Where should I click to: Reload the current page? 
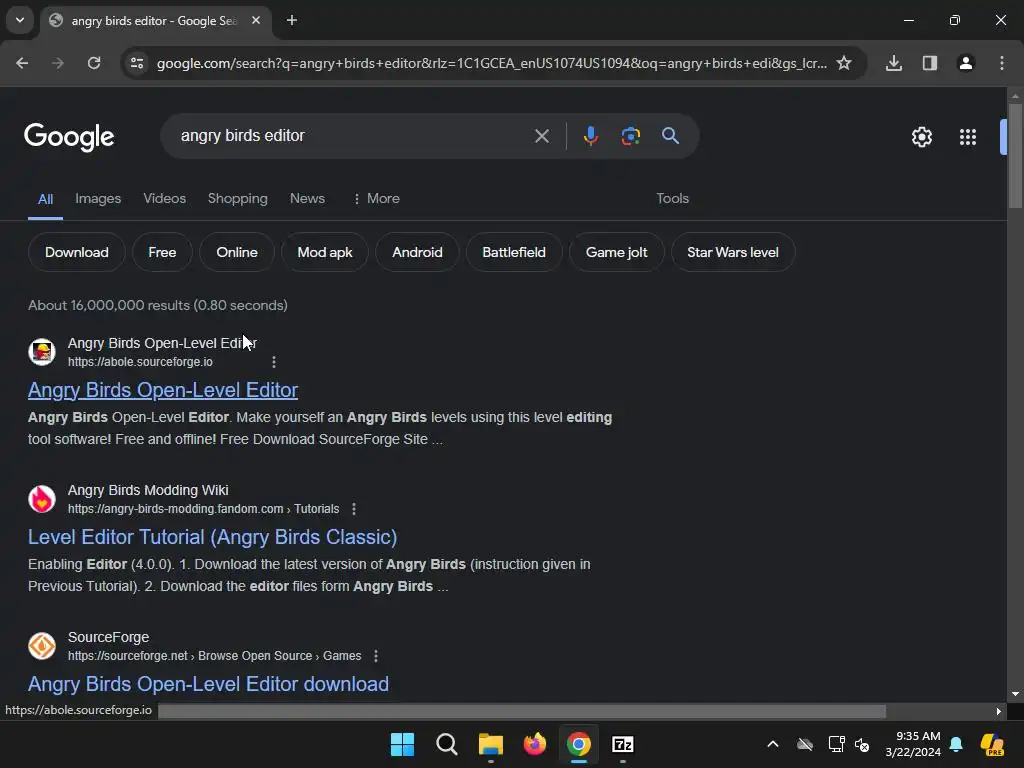tap(94, 63)
